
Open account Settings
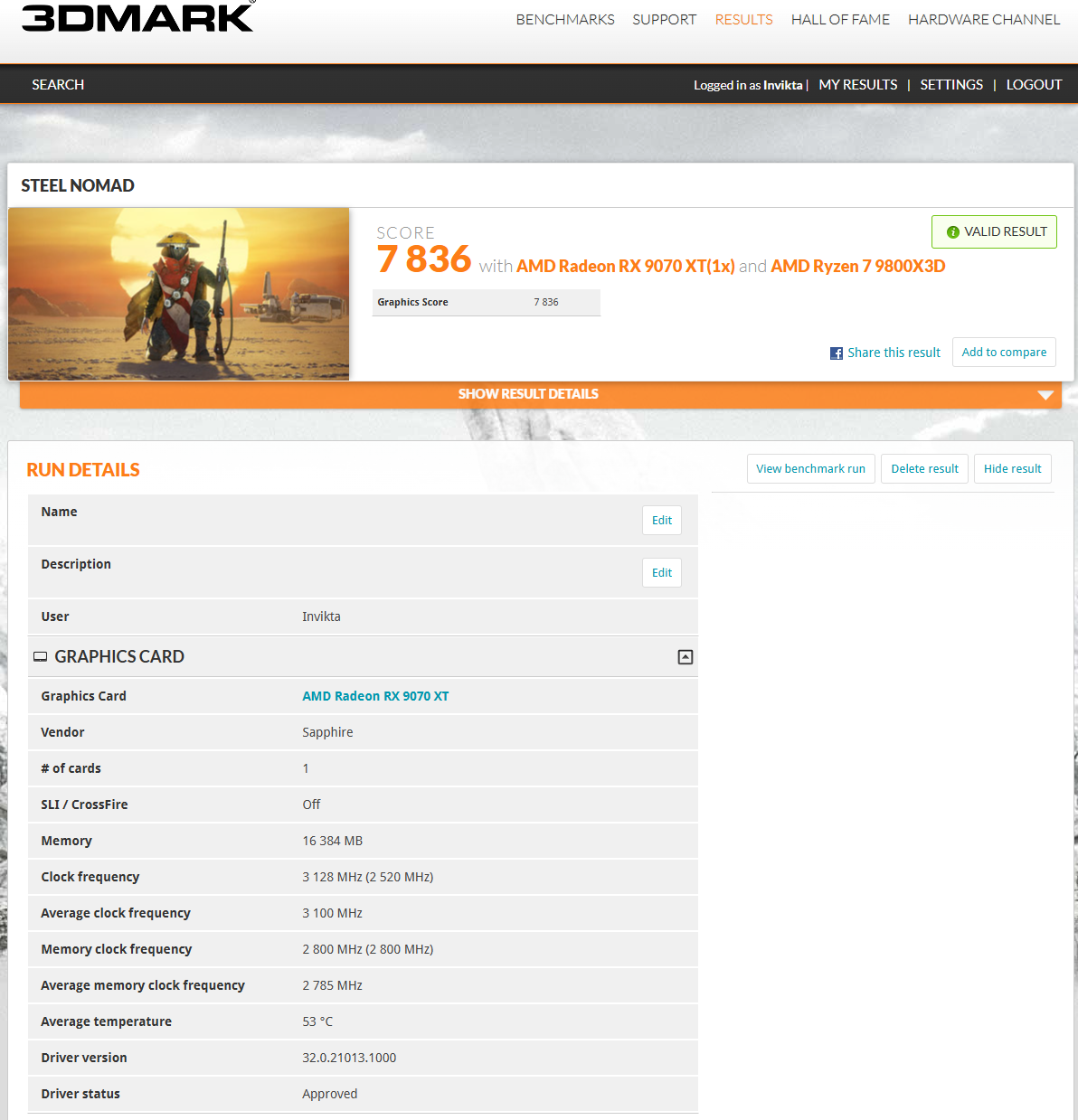click(x=951, y=84)
